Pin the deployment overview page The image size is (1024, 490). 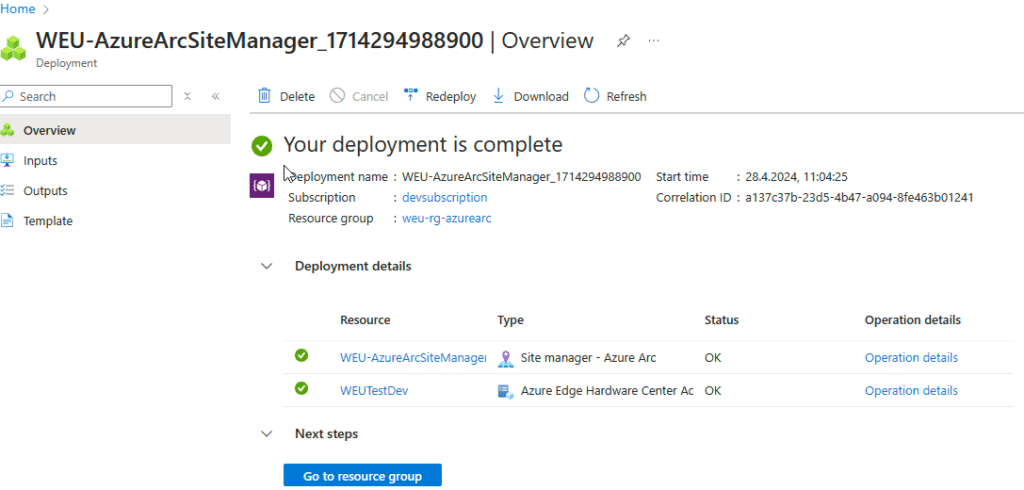click(623, 41)
